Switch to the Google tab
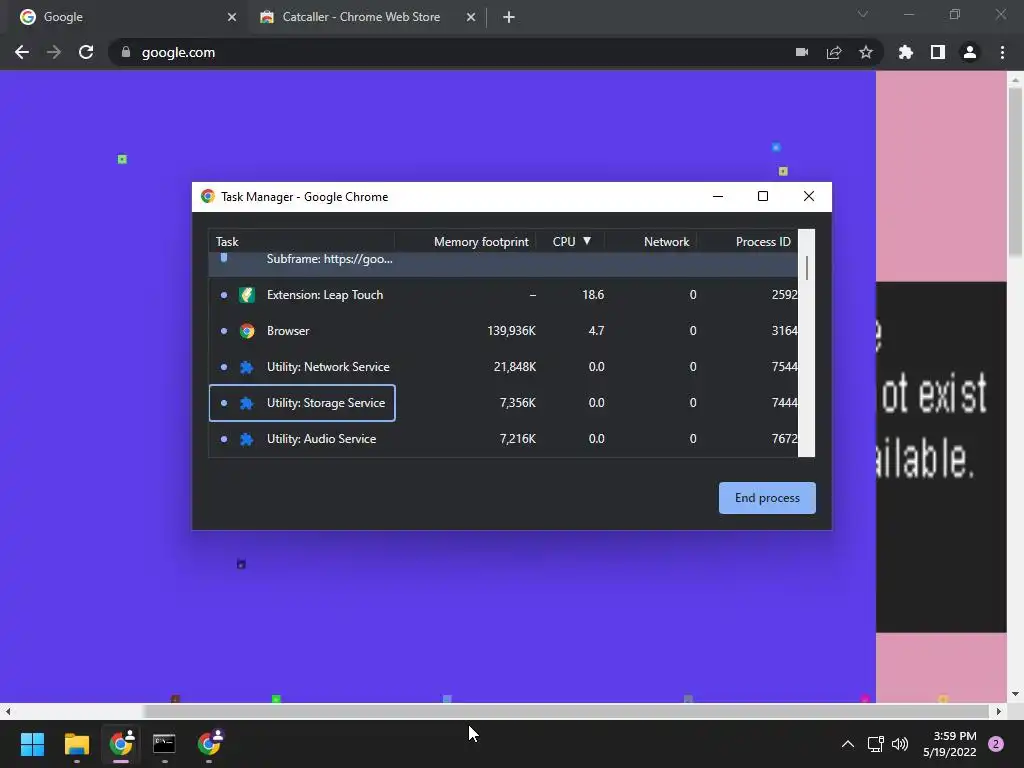Screen dimensions: 1024x768 (124, 17)
